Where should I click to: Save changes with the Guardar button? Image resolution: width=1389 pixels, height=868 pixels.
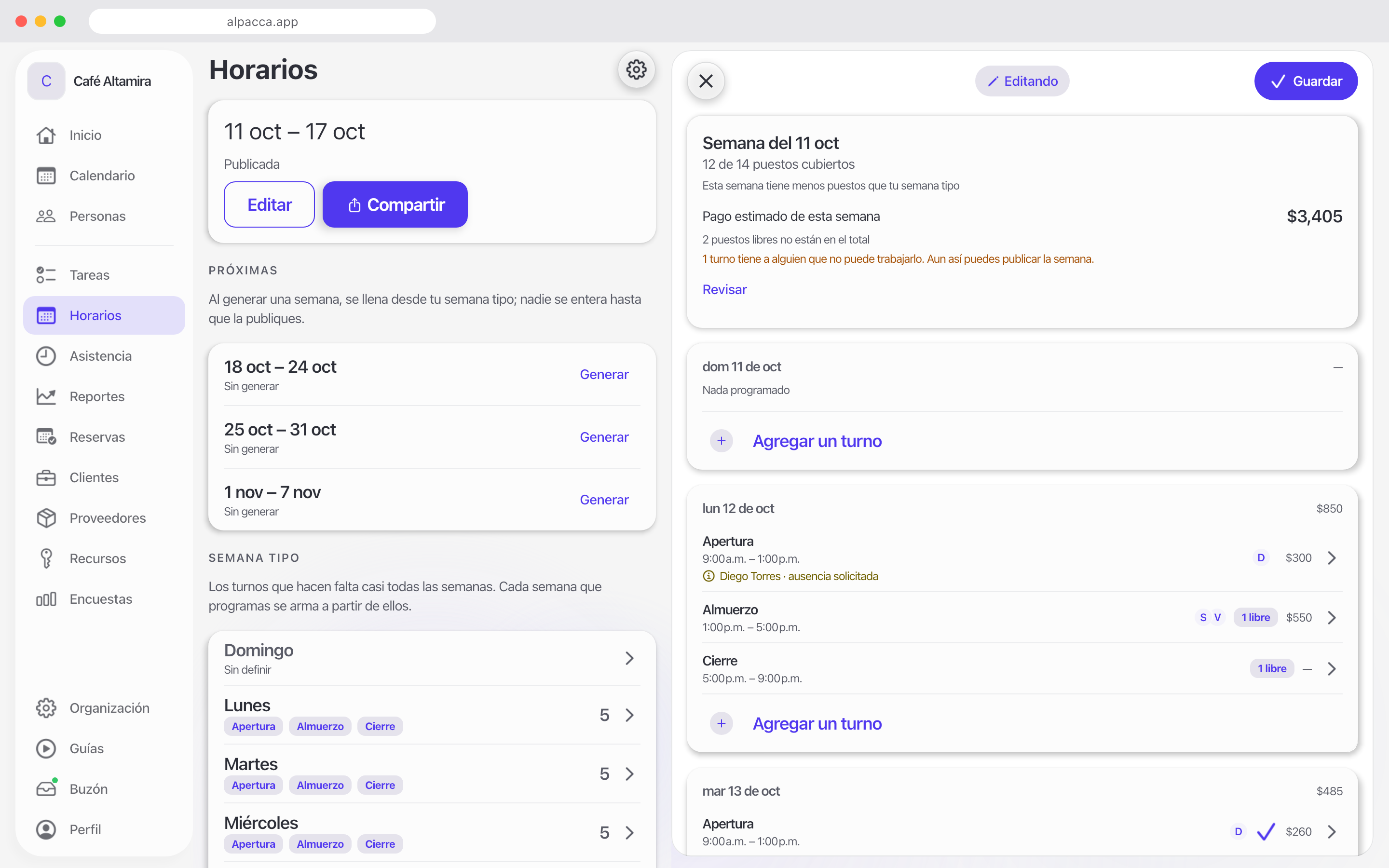[1306, 81]
